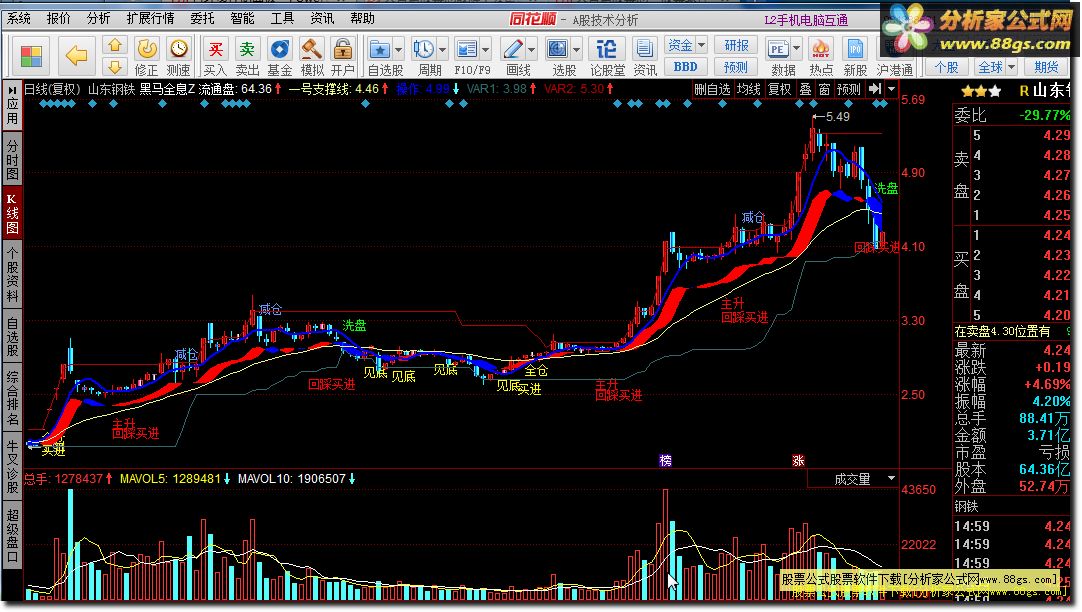Open the 帮助 menu
Image resolution: width=1082 pixels, height=612 pixels.
362,19
